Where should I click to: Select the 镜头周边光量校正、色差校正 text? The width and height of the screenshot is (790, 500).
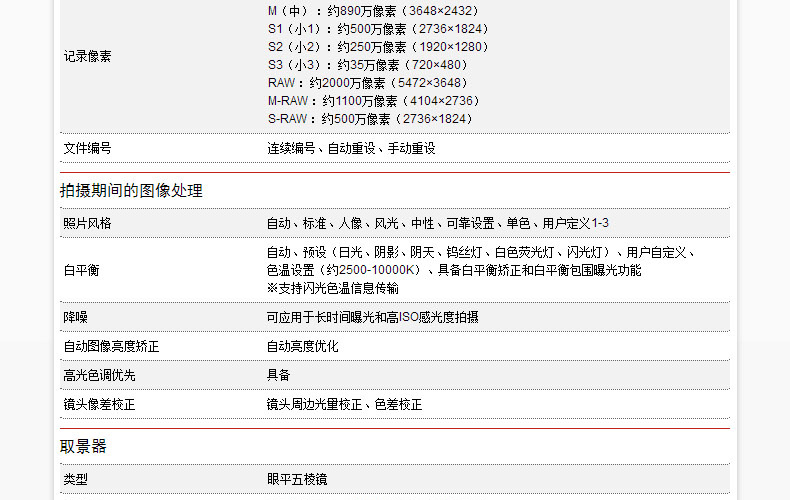[x=344, y=405]
